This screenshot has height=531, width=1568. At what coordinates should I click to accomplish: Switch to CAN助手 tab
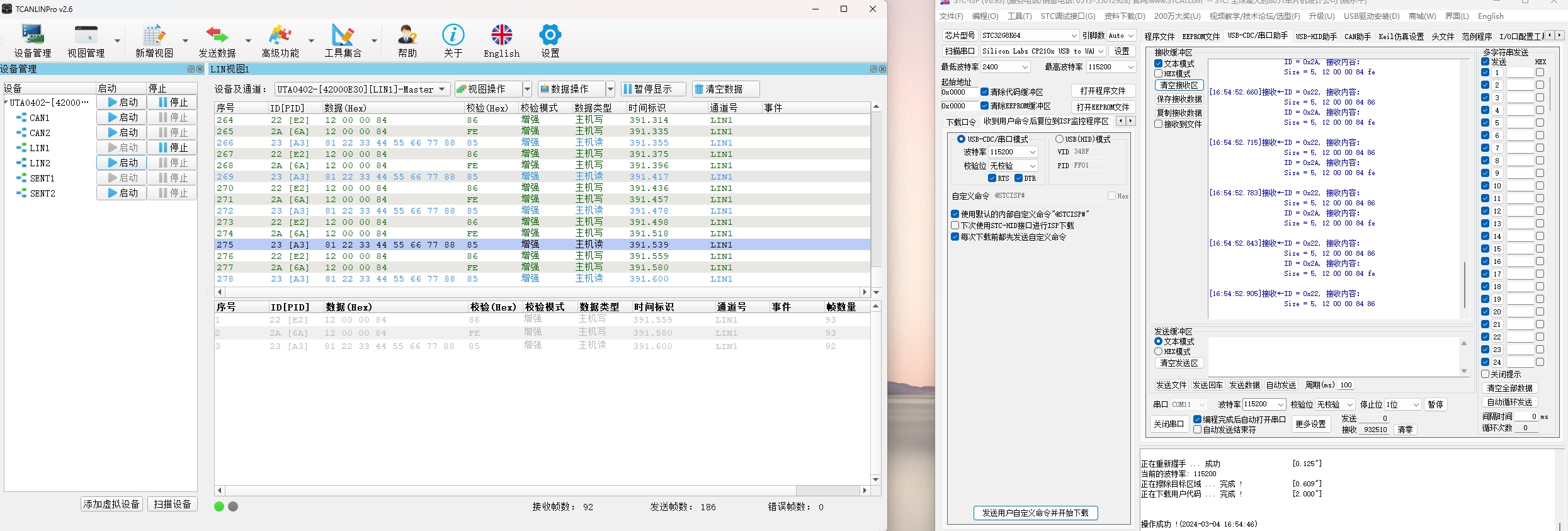[1358, 37]
